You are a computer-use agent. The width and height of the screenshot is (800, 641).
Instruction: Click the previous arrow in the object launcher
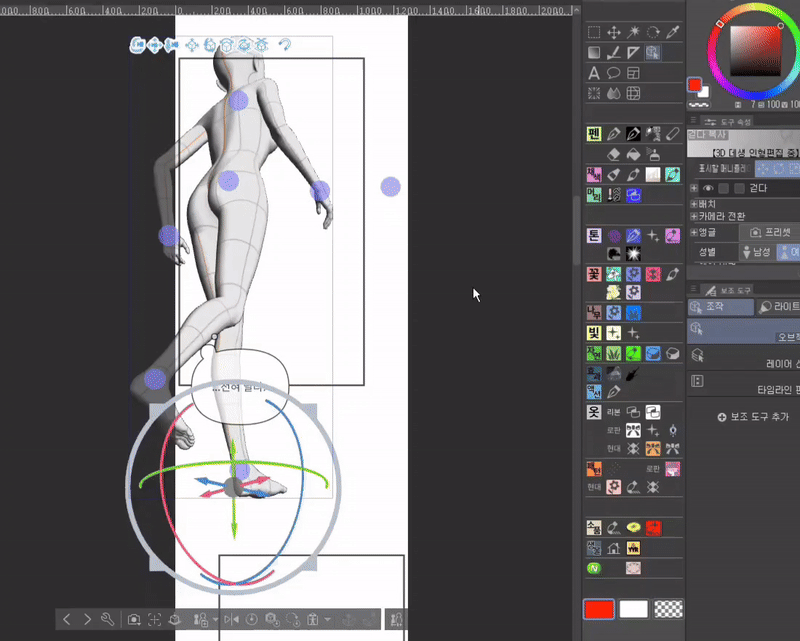click(67, 619)
